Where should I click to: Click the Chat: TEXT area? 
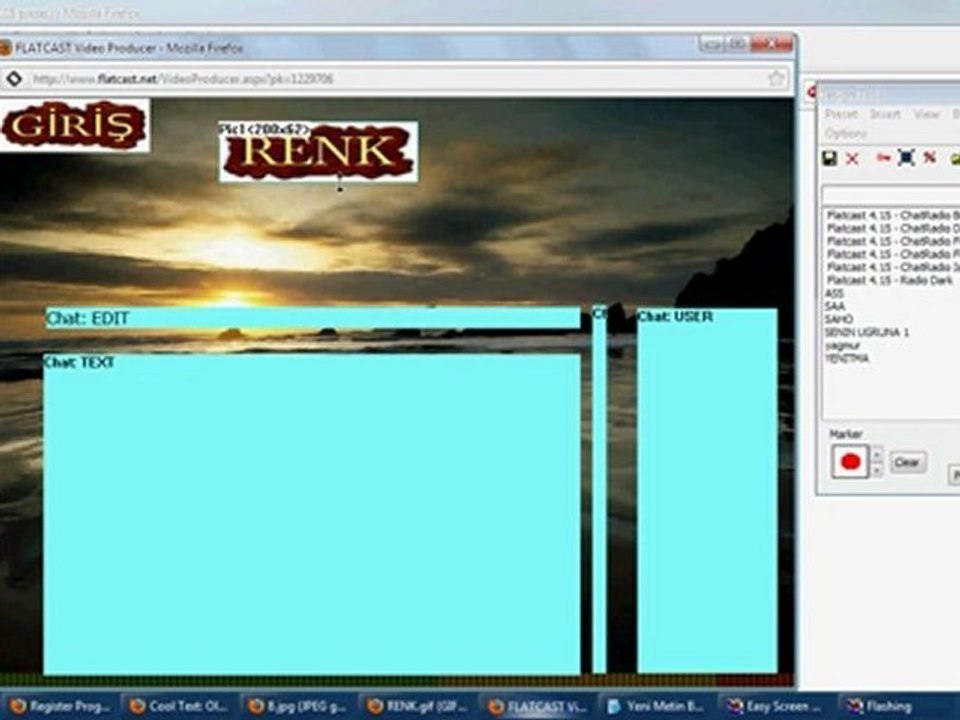coord(312,514)
